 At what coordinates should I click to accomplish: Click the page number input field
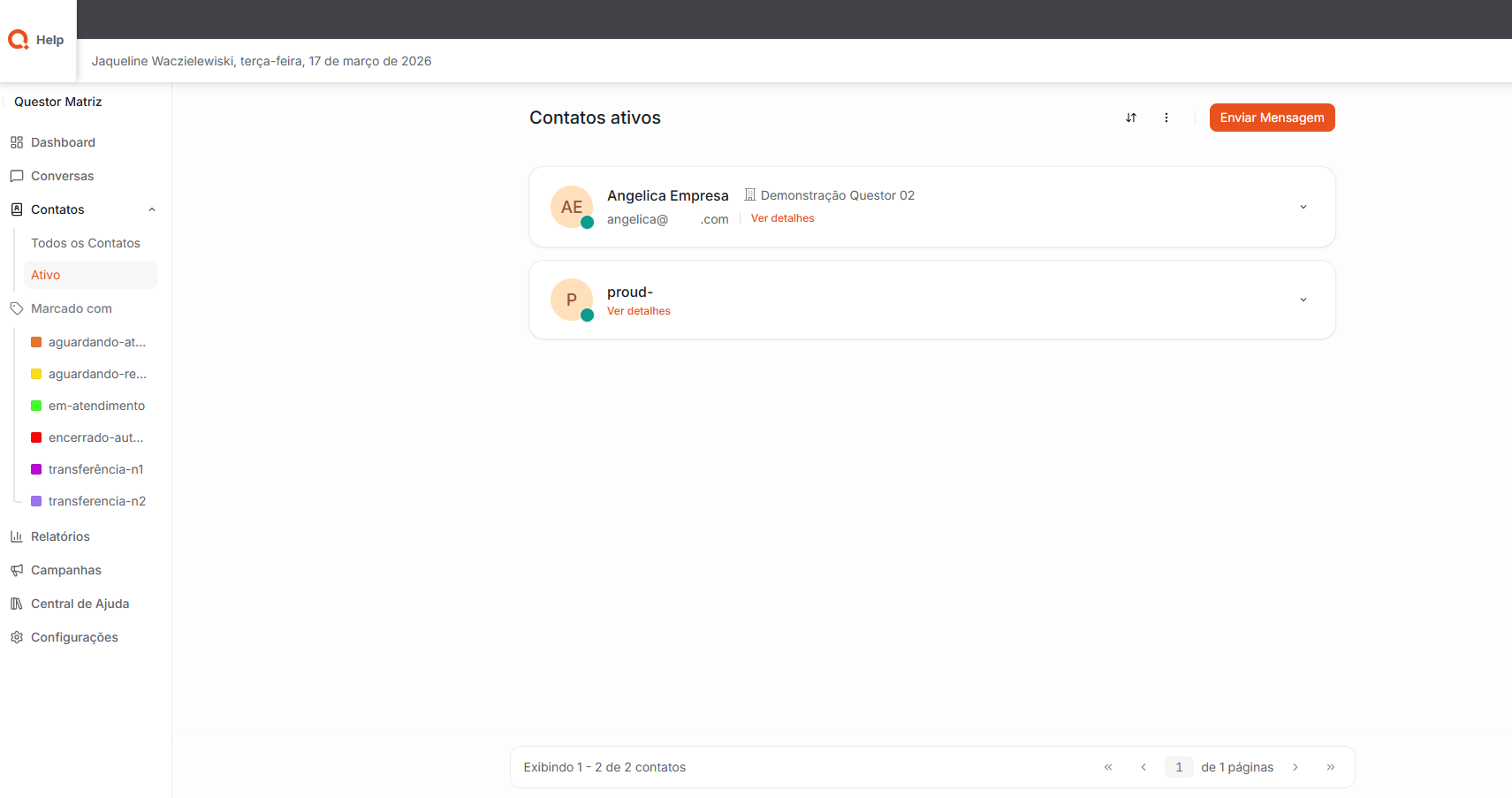(1178, 767)
